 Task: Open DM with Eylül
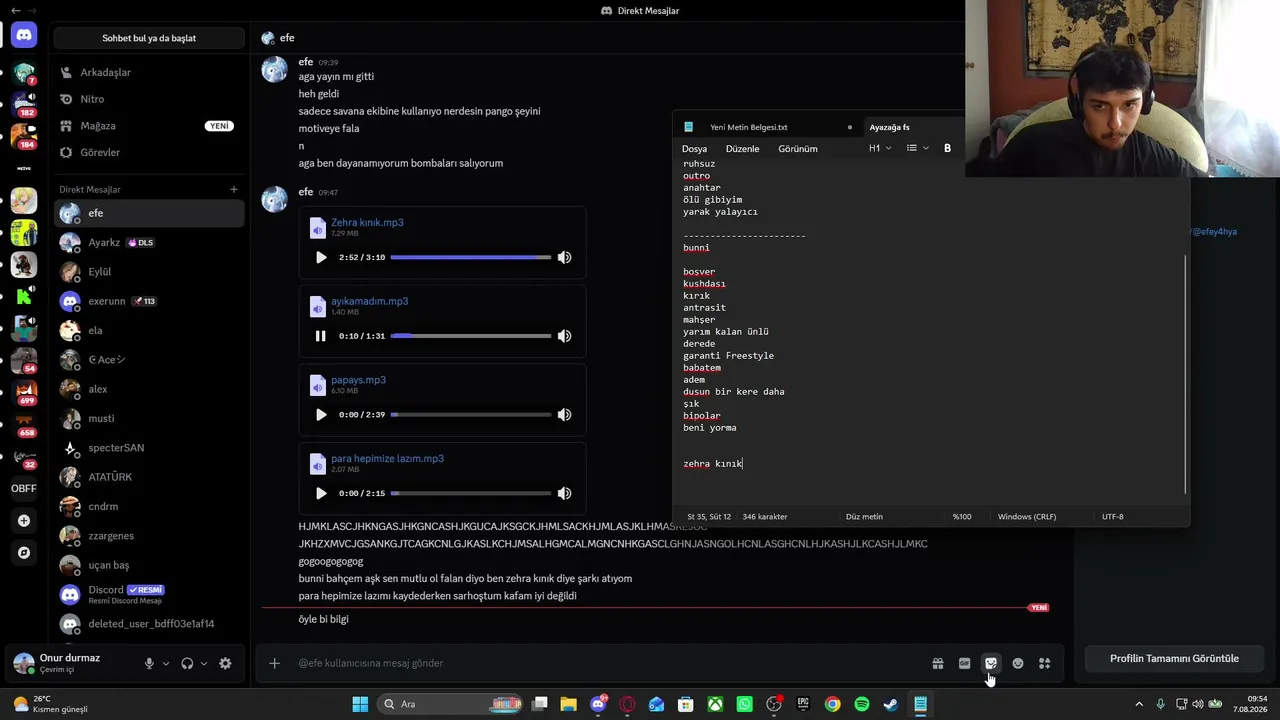(x=149, y=272)
